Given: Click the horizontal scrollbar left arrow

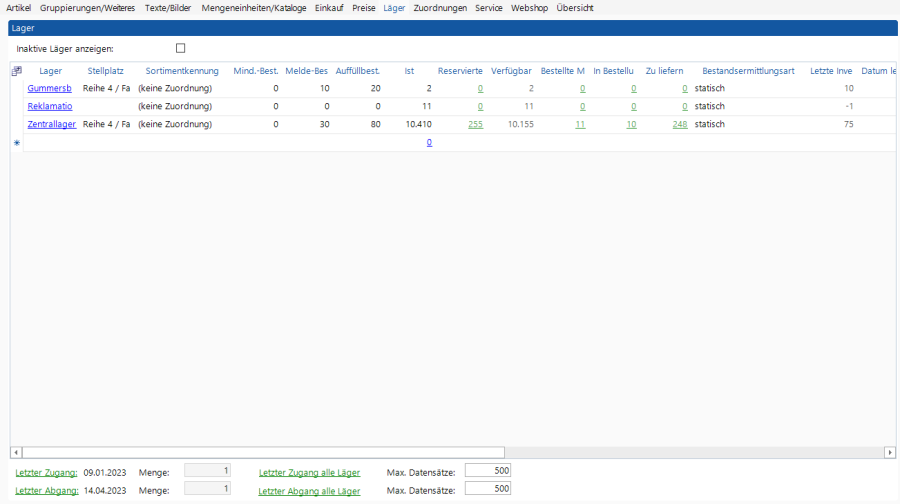Looking at the screenshot, I should pos(15,452).
